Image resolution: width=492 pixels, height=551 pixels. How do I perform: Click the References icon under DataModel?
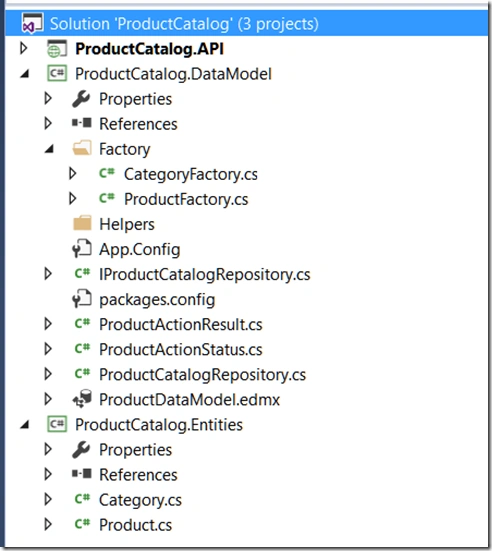(x=82, y=123)
